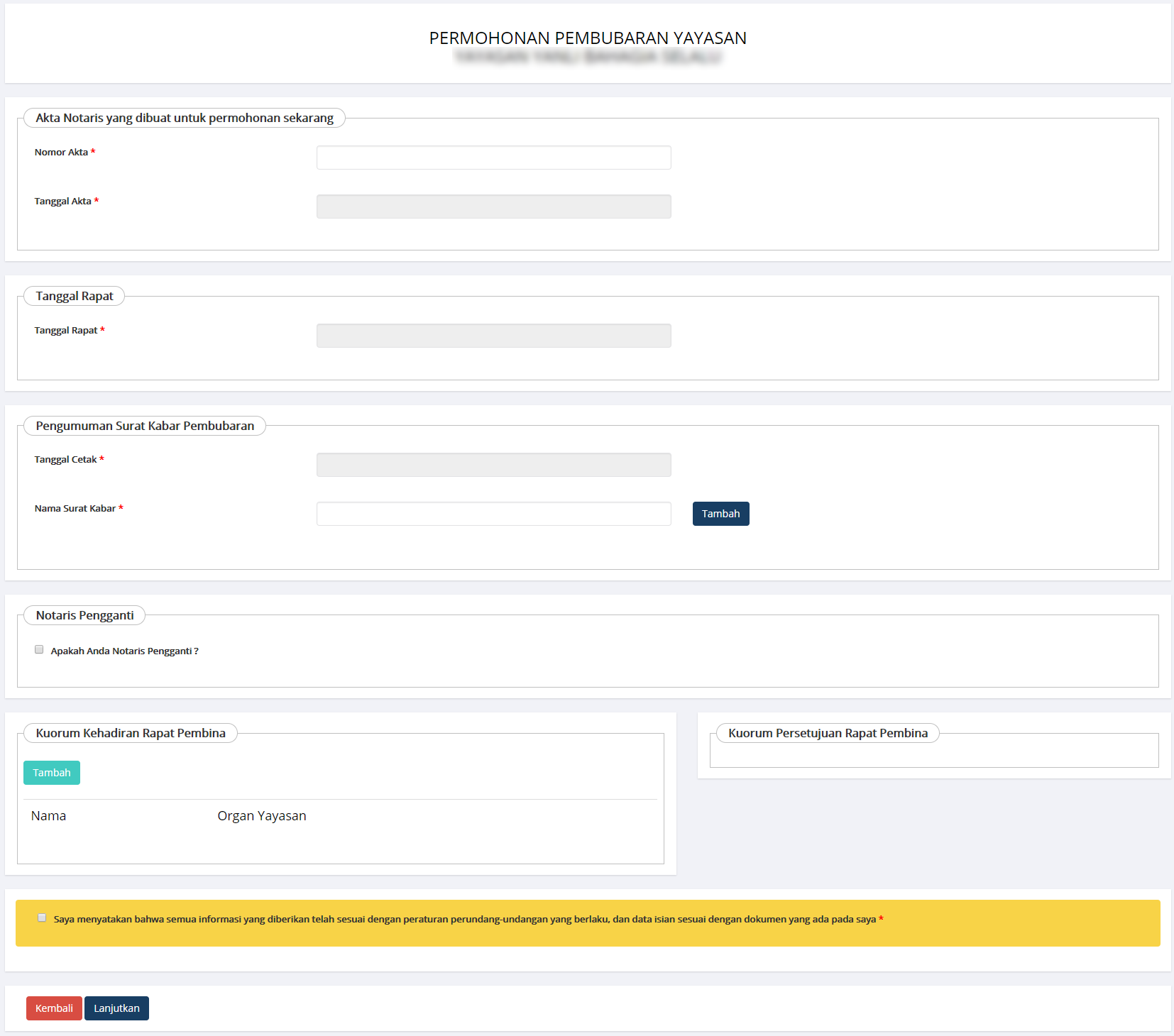Image resolution: width=1174 pixels, height=1036 pixels.
Task: Click the Nomor Akta text field
Action: [x=493, y=158]
